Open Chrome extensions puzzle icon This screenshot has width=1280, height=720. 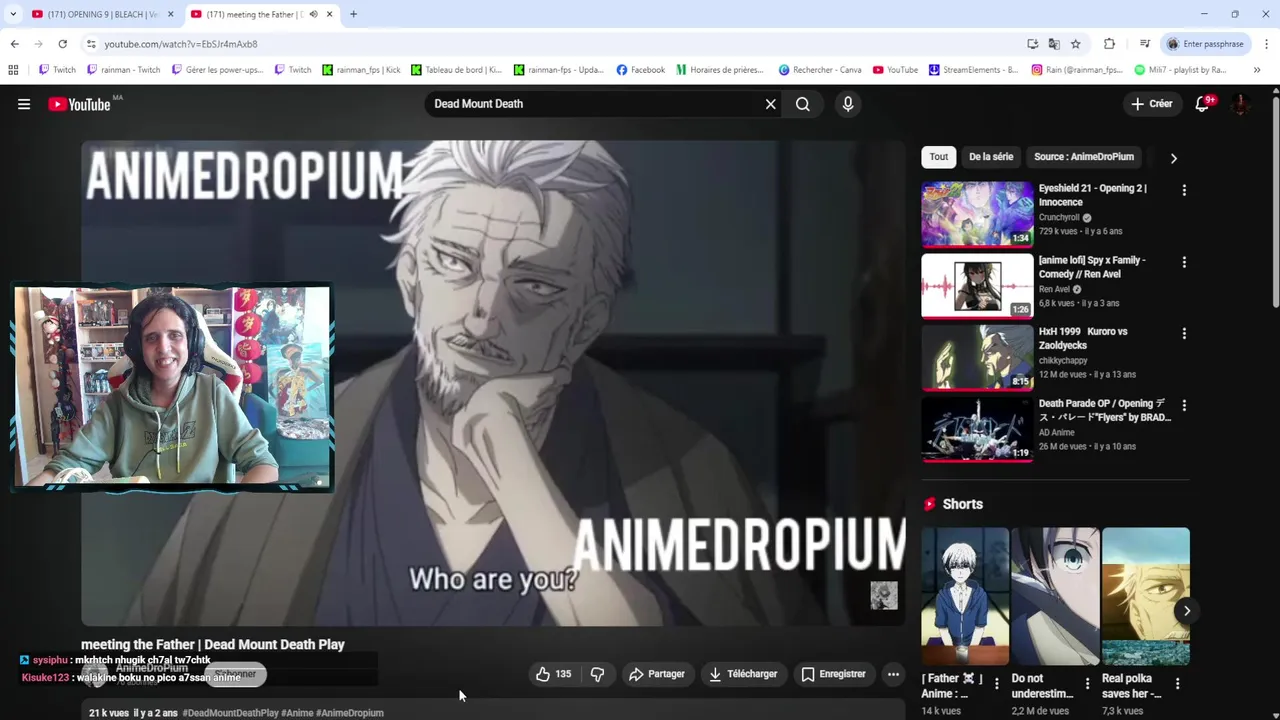[x=1109, y=44]
